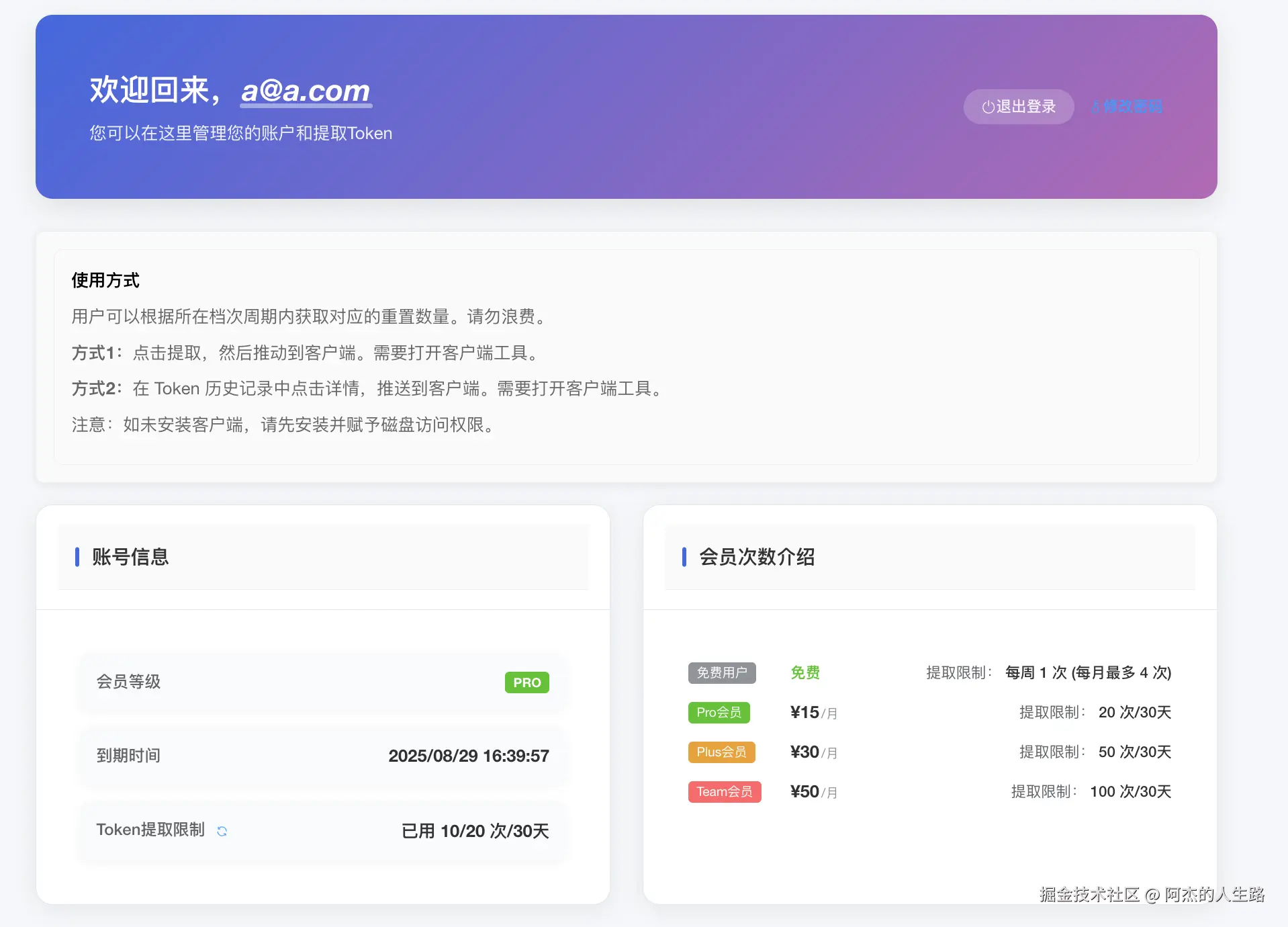Click the 方式2 instruction line
Image resolution: width=1288 pixels, height=927 pixels.
point(367,388)
